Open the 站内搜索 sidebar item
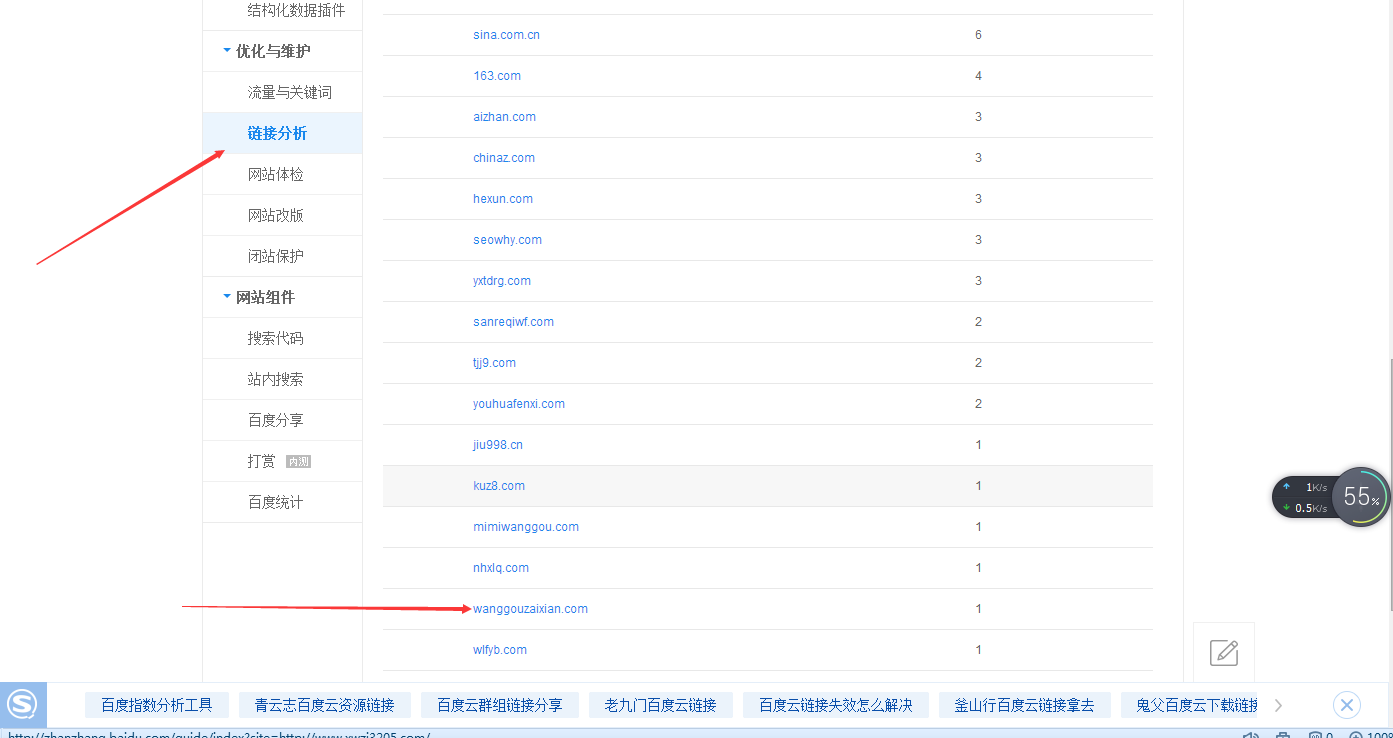Screen dimensions: 1393x738 [275, 379]
